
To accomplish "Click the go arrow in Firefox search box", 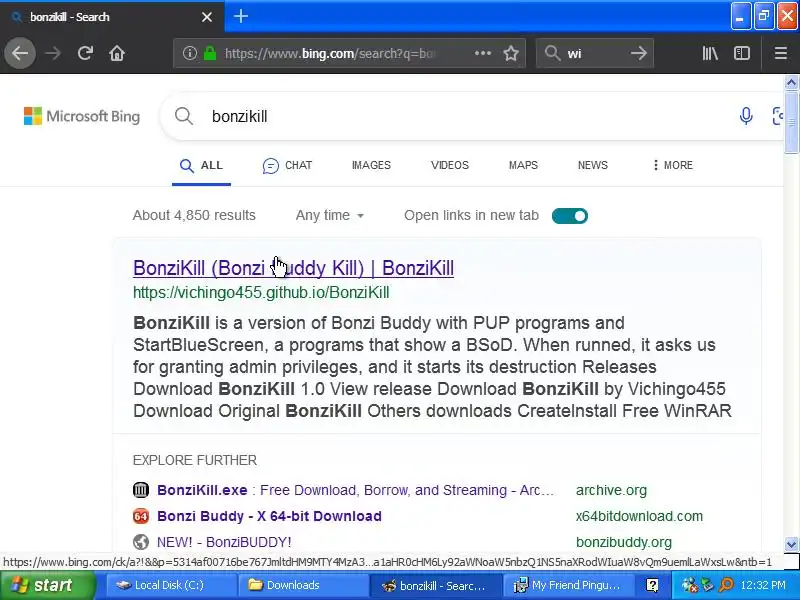I will pyautogui.click(x=638, y=53).
